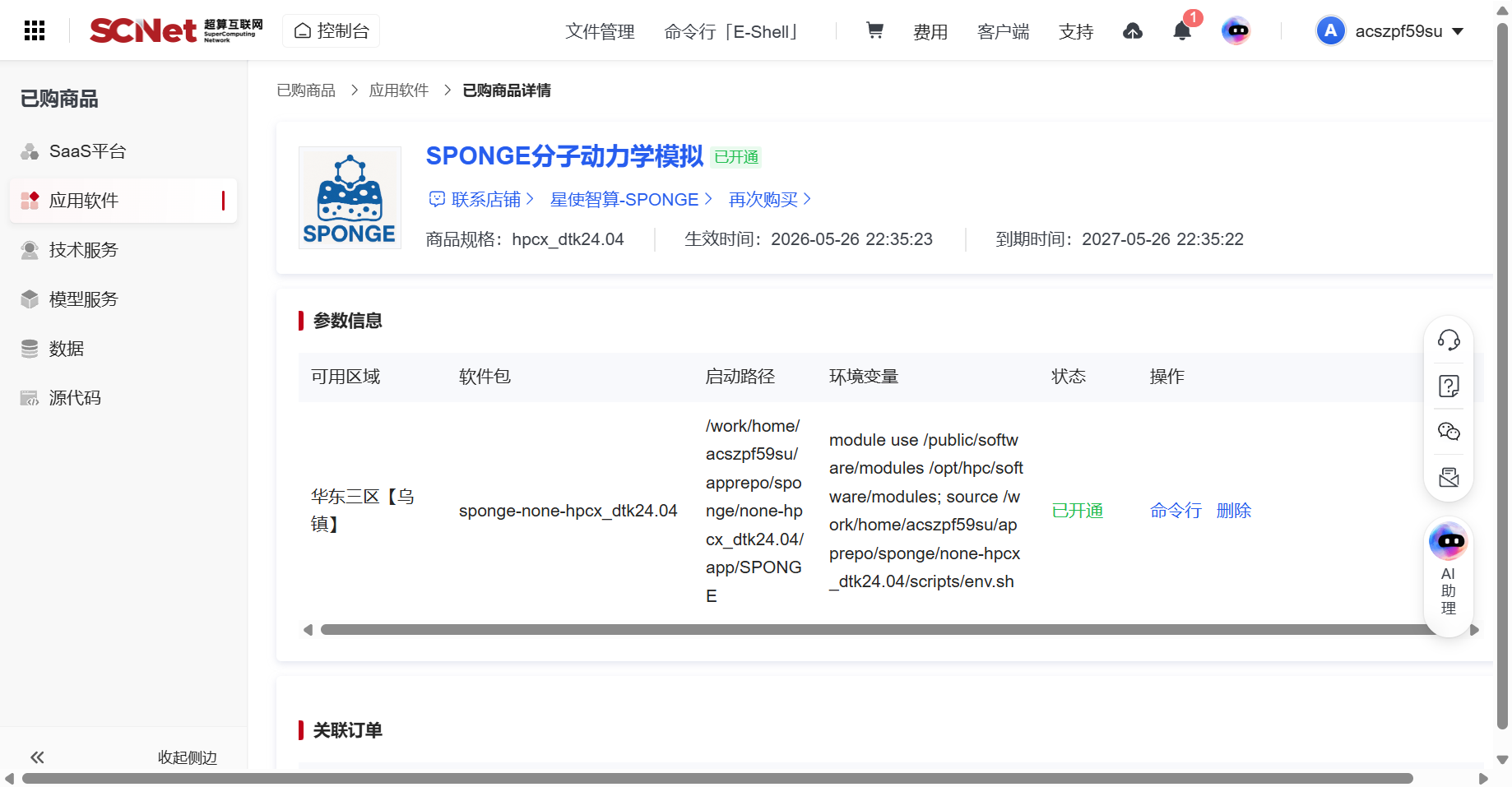Click the expiry time 2027-05-26 22:35:22

pyautogui.click(x=1162, y=239)
